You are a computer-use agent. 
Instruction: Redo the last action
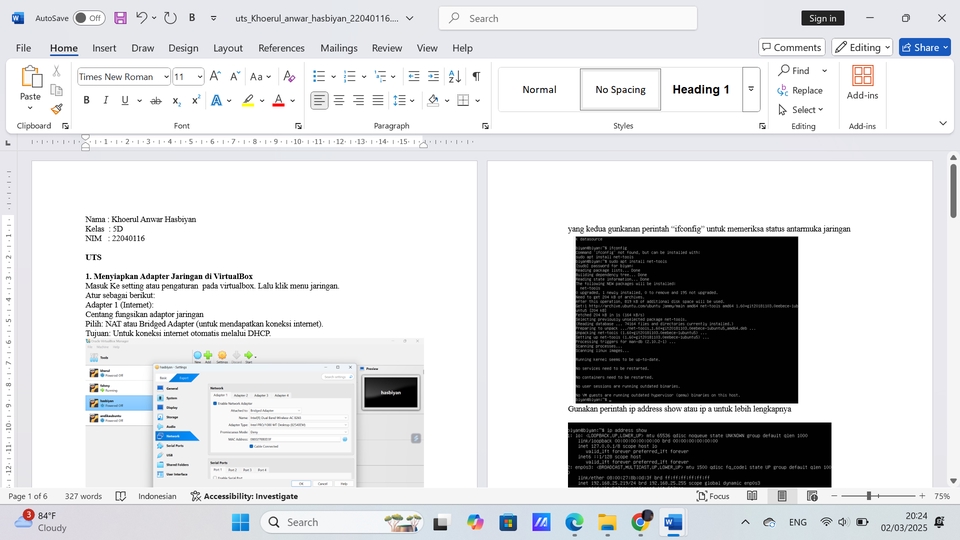tap(170, 18)
